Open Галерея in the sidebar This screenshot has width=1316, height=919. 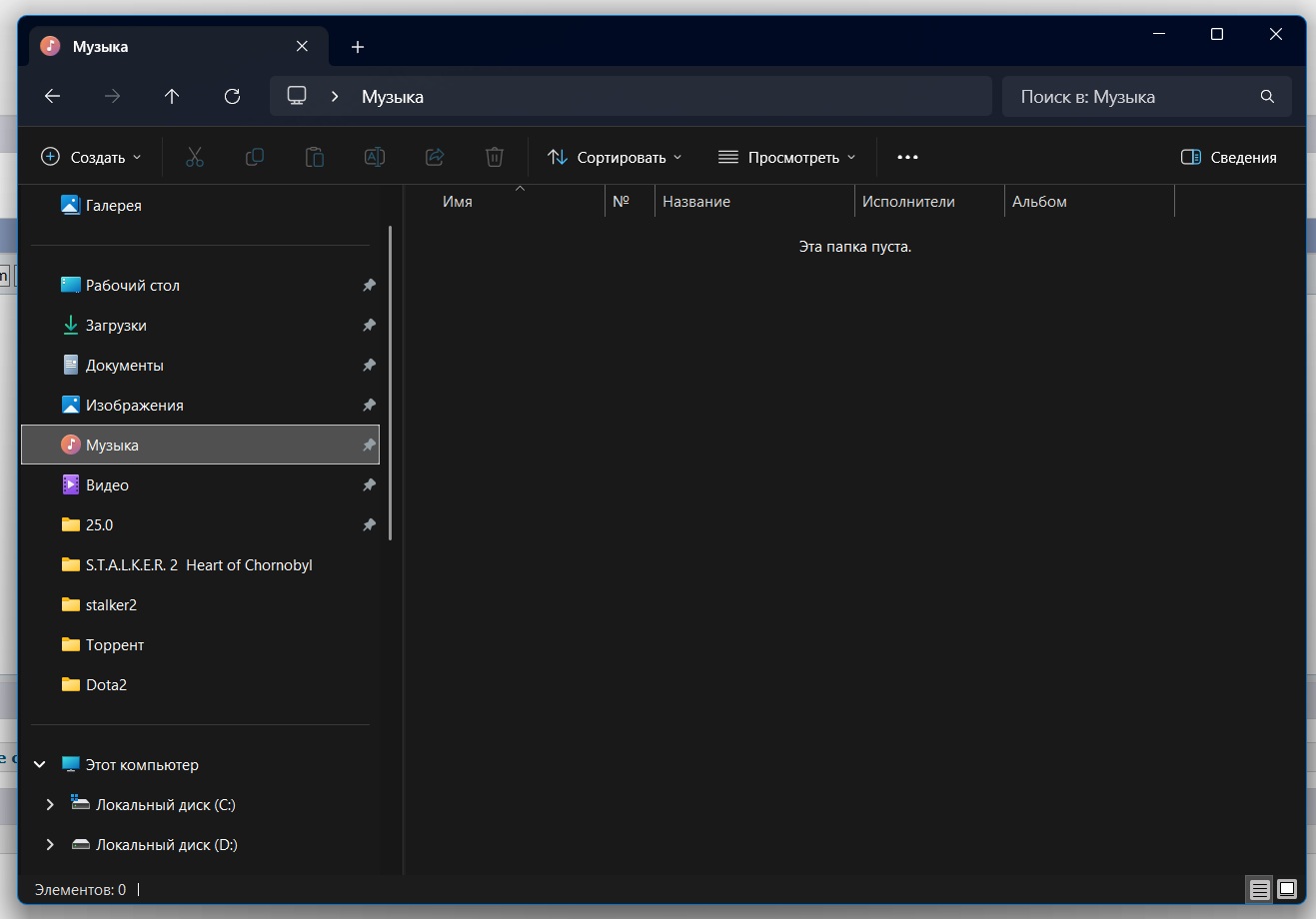pos(200,206)
